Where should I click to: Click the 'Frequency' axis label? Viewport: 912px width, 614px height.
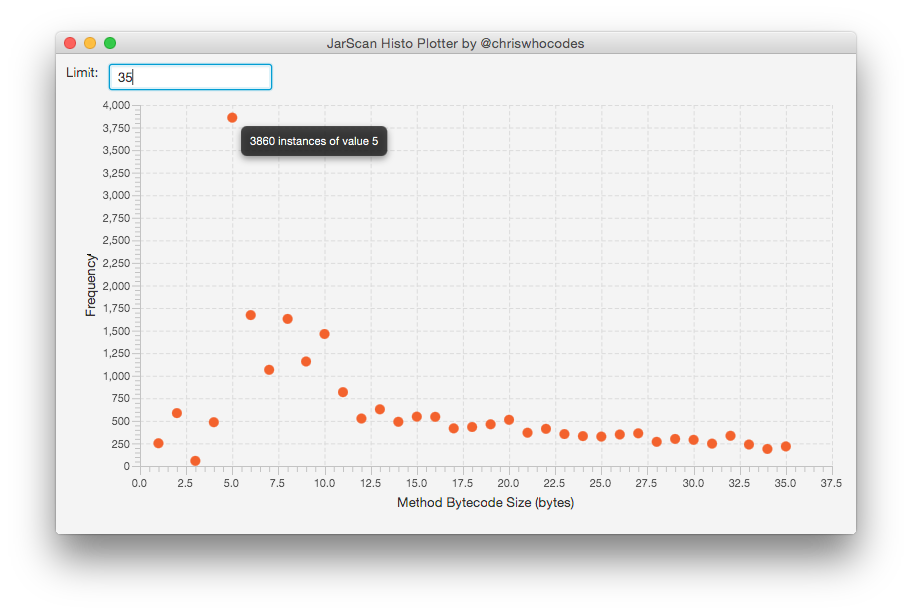coord(90,285)
